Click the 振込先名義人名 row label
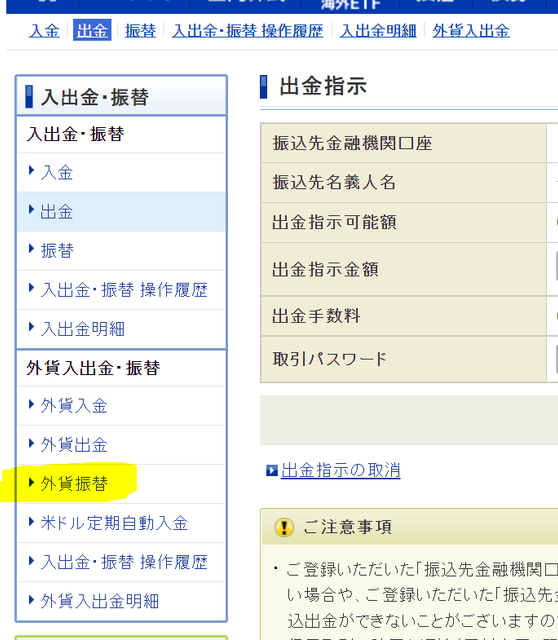 tap(334, 182)
